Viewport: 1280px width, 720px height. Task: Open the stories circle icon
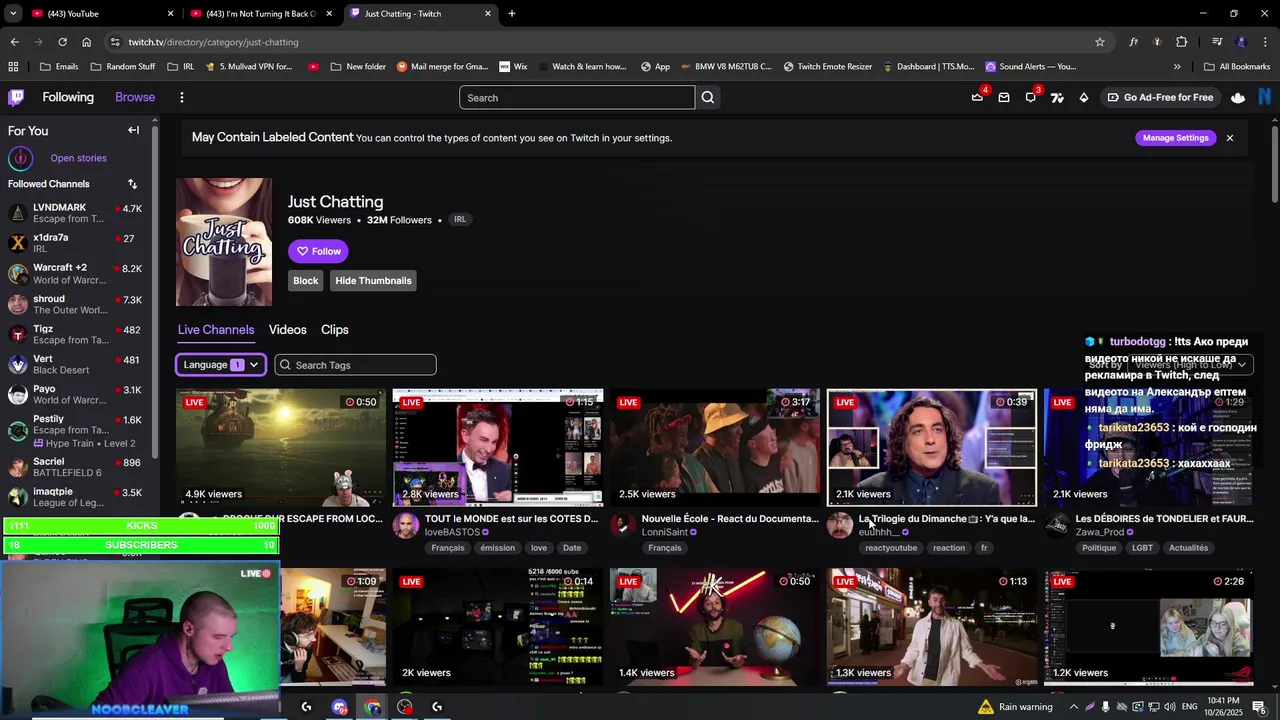20,158
